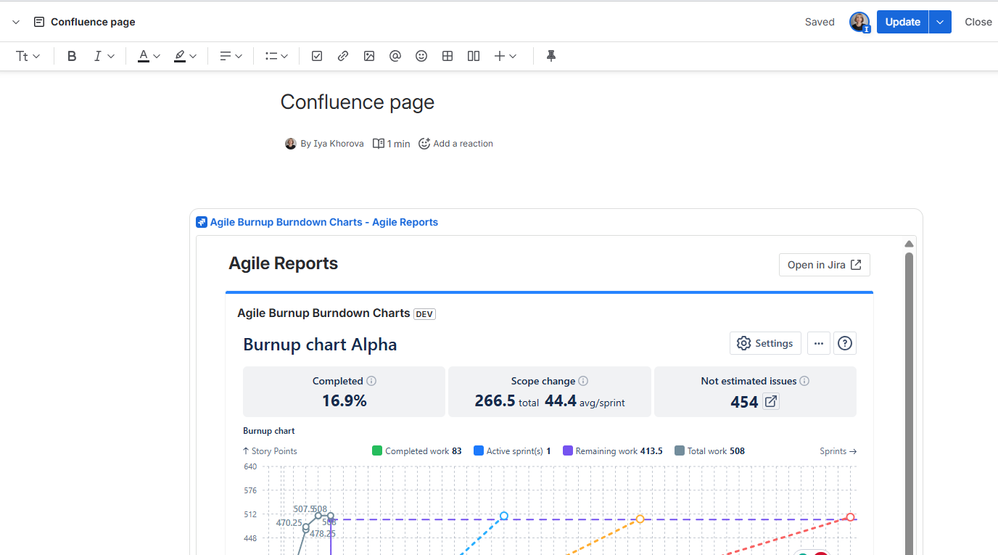The height and width of the screenshot is (555, 998).
Task: Click the '1 min' read time
Action: click(x=391, y=144)
